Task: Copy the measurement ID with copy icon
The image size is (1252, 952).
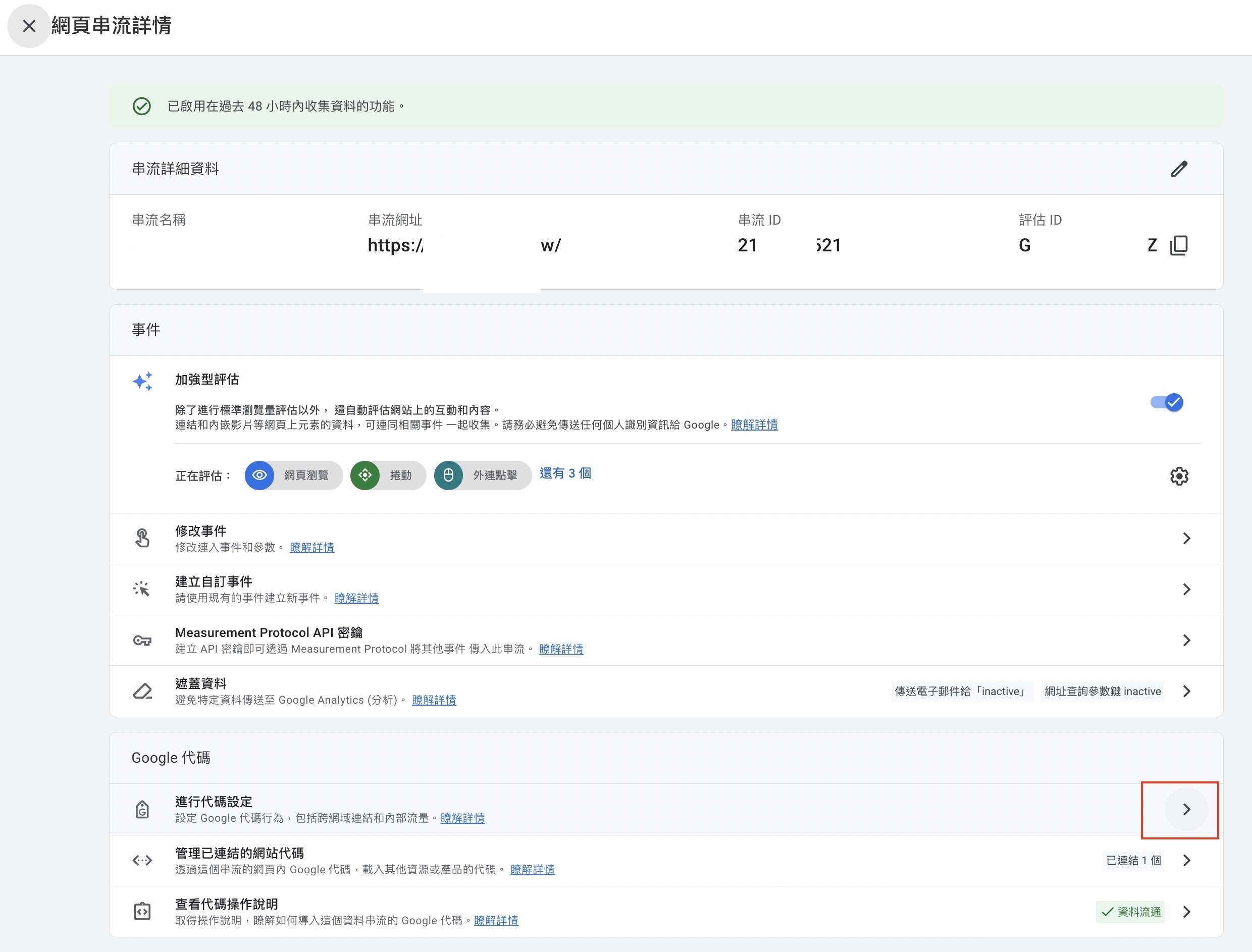Action: [1179, 245]
